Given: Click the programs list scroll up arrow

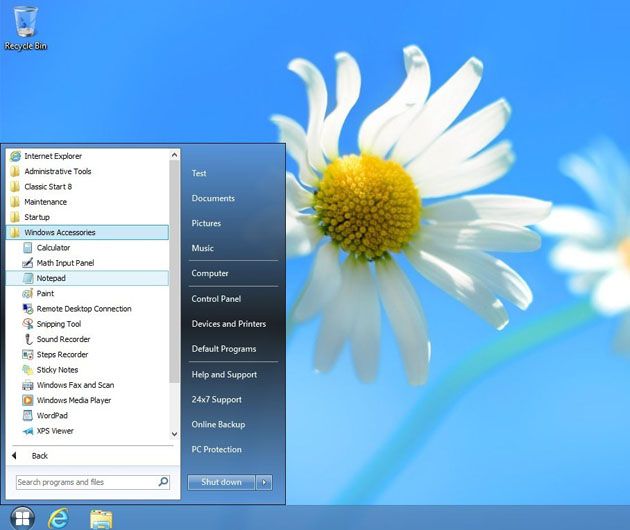Looking at the screenshot, I should (174, 155).
